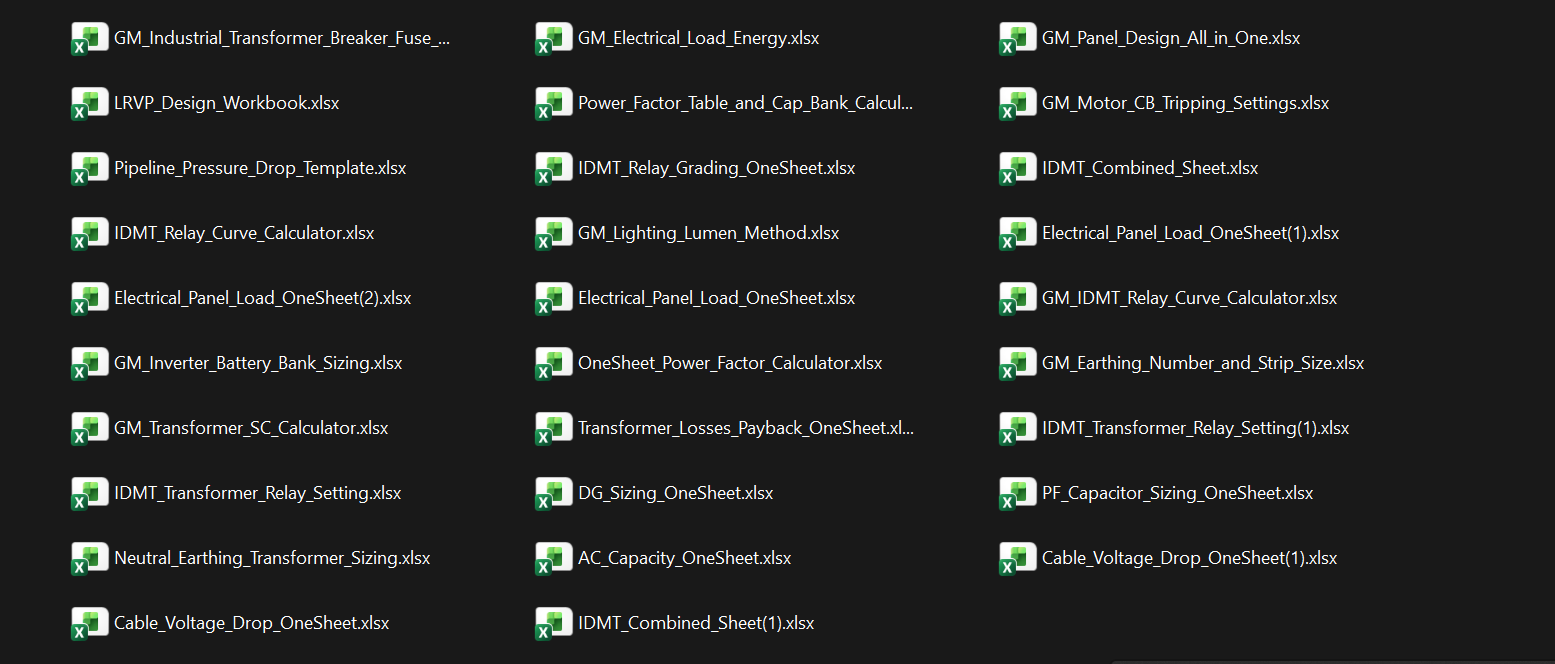The width and height of the screenshot is (1555, 664).
Task: Select the Electrical_Panel_Load_OneSheet(2).xlsx filename
Action: point(262,297)
